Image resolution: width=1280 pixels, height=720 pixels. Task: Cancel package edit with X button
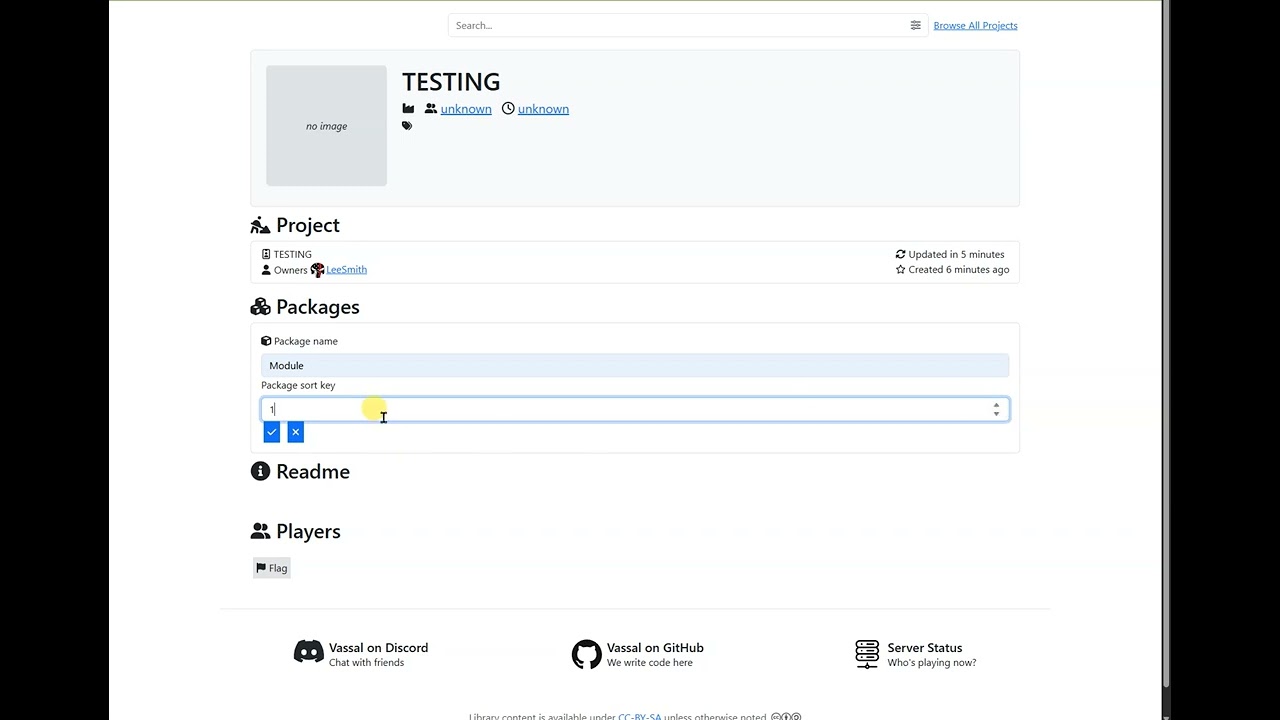tap(295, 432)
